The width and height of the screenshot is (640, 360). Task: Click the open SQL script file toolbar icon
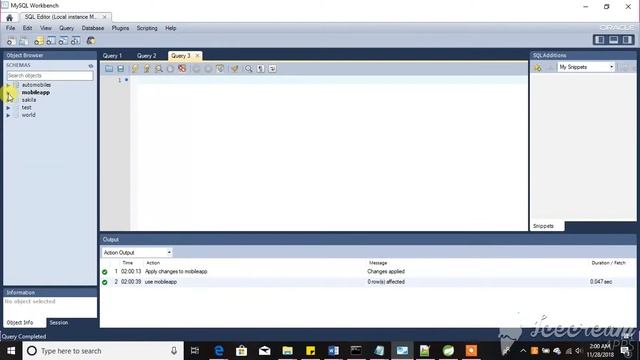pyautogui.click(x=24, y=41)
